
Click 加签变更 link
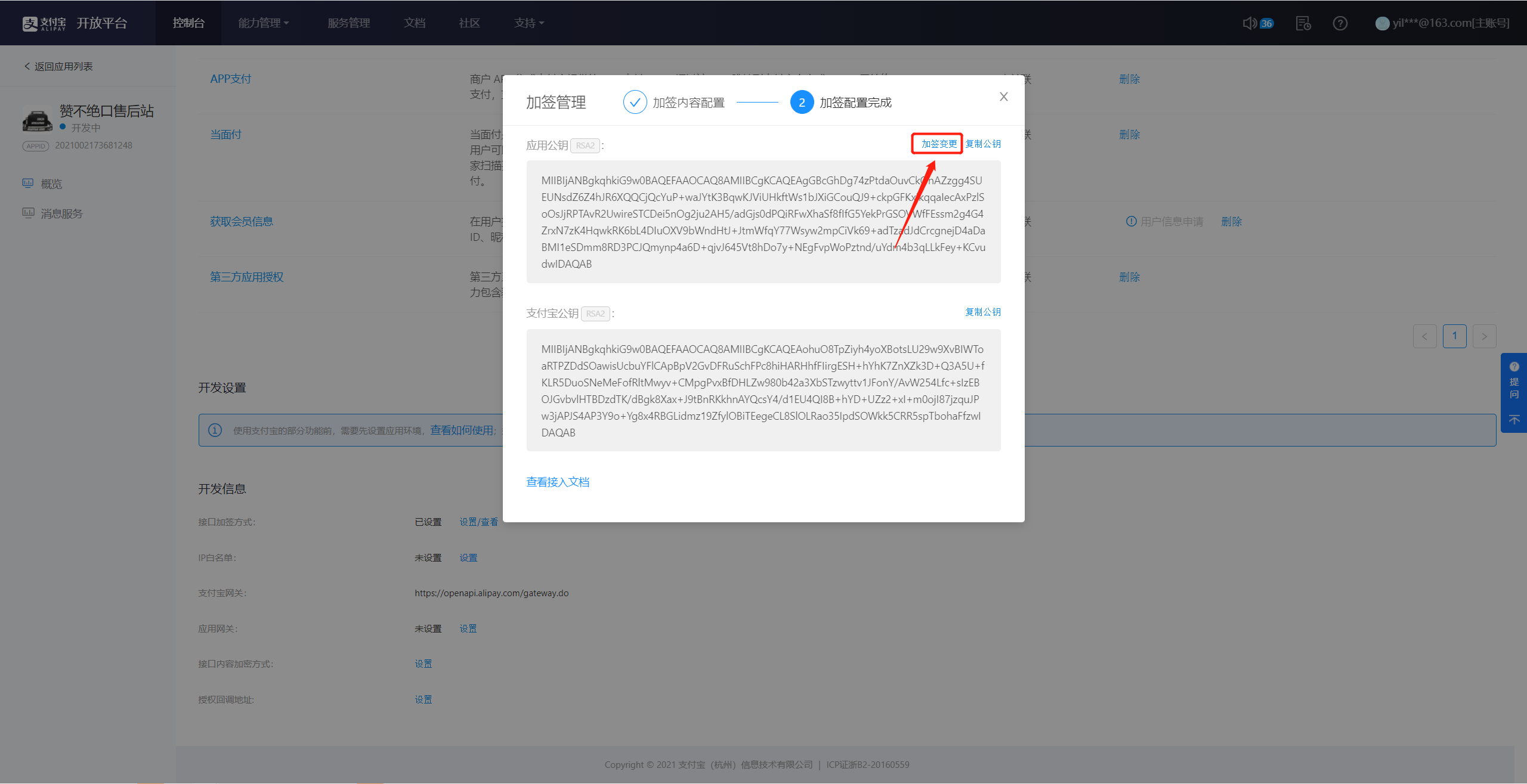tap(938, 144)
